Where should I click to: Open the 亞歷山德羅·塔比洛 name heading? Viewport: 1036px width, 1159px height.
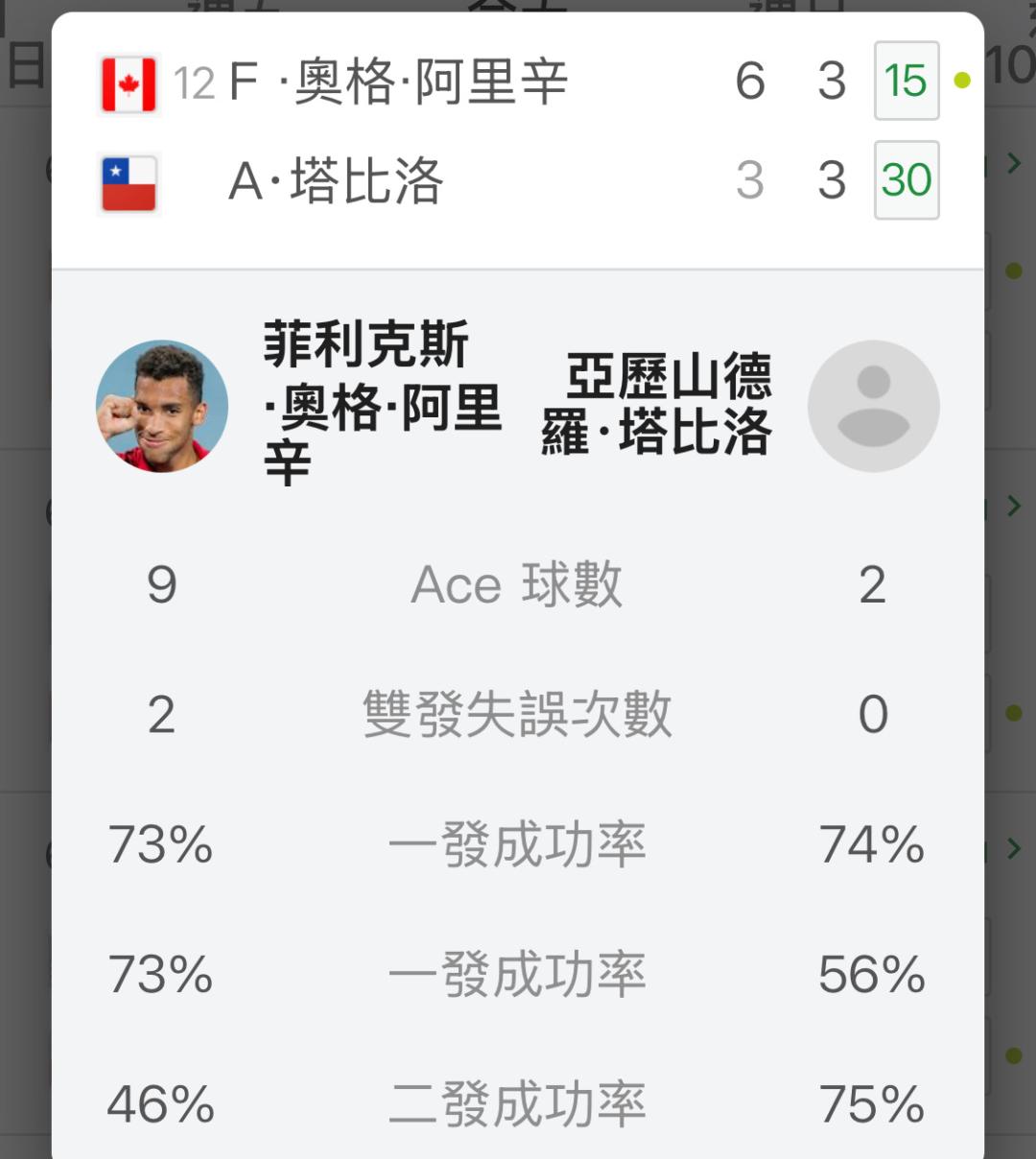[x=658, y=404]
